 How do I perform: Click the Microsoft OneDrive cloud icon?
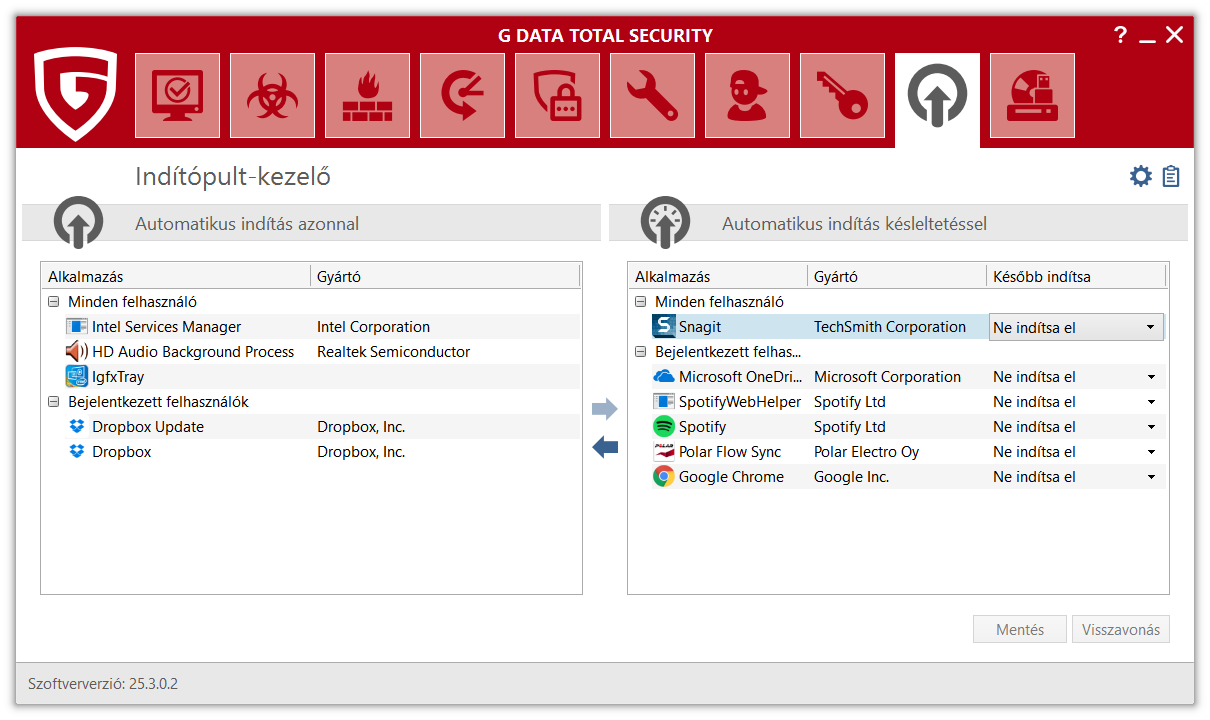pyautogui.click(x=664, y=377)
